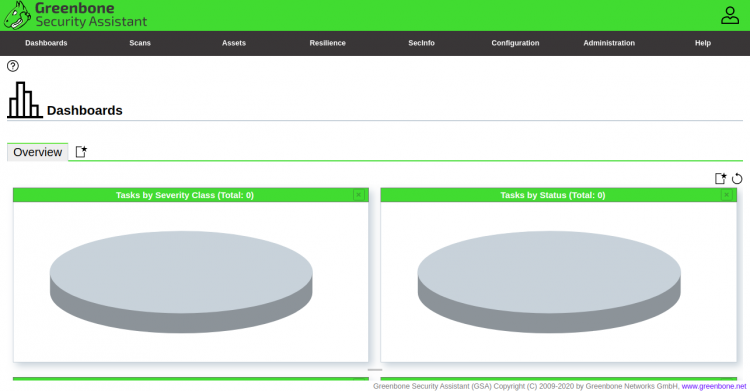Follow the www.greenbone.net link
The height and width of the screenshot is (391, 750).
pos(714,386)
